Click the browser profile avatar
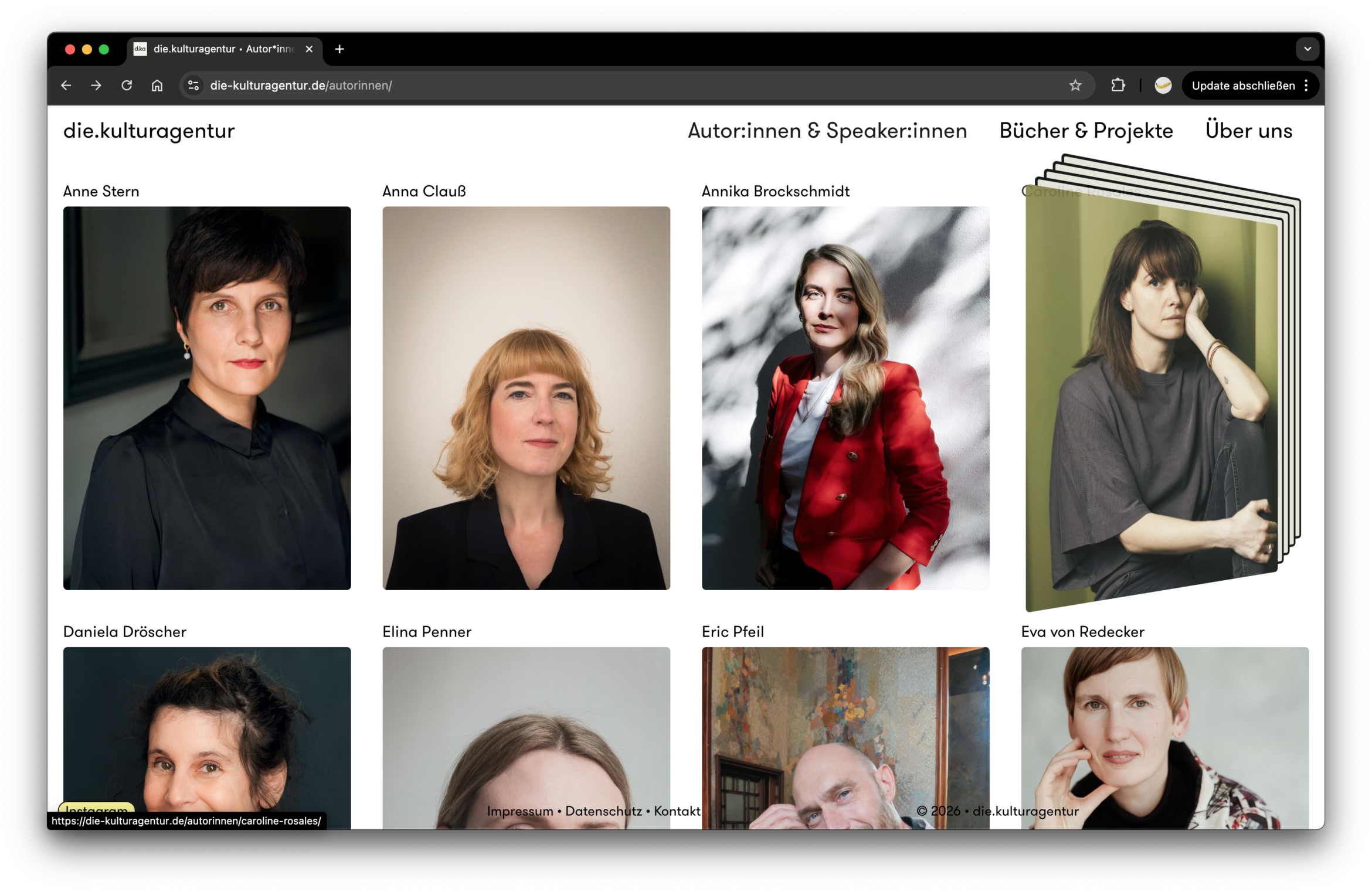This screenshot has width=1372, height=892. [x=1163, y=86]
